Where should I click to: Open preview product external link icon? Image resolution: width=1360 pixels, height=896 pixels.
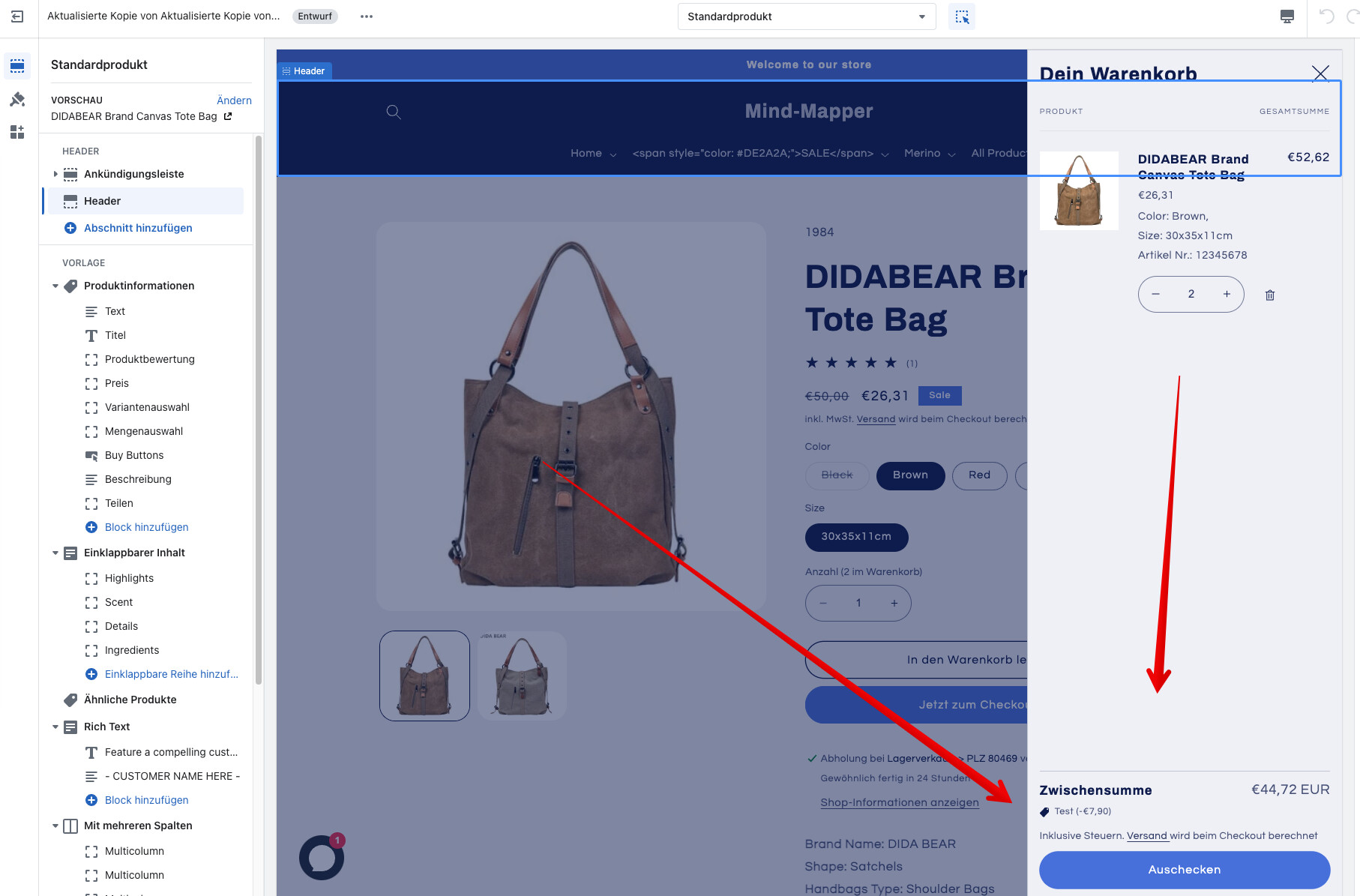(228, 116)
